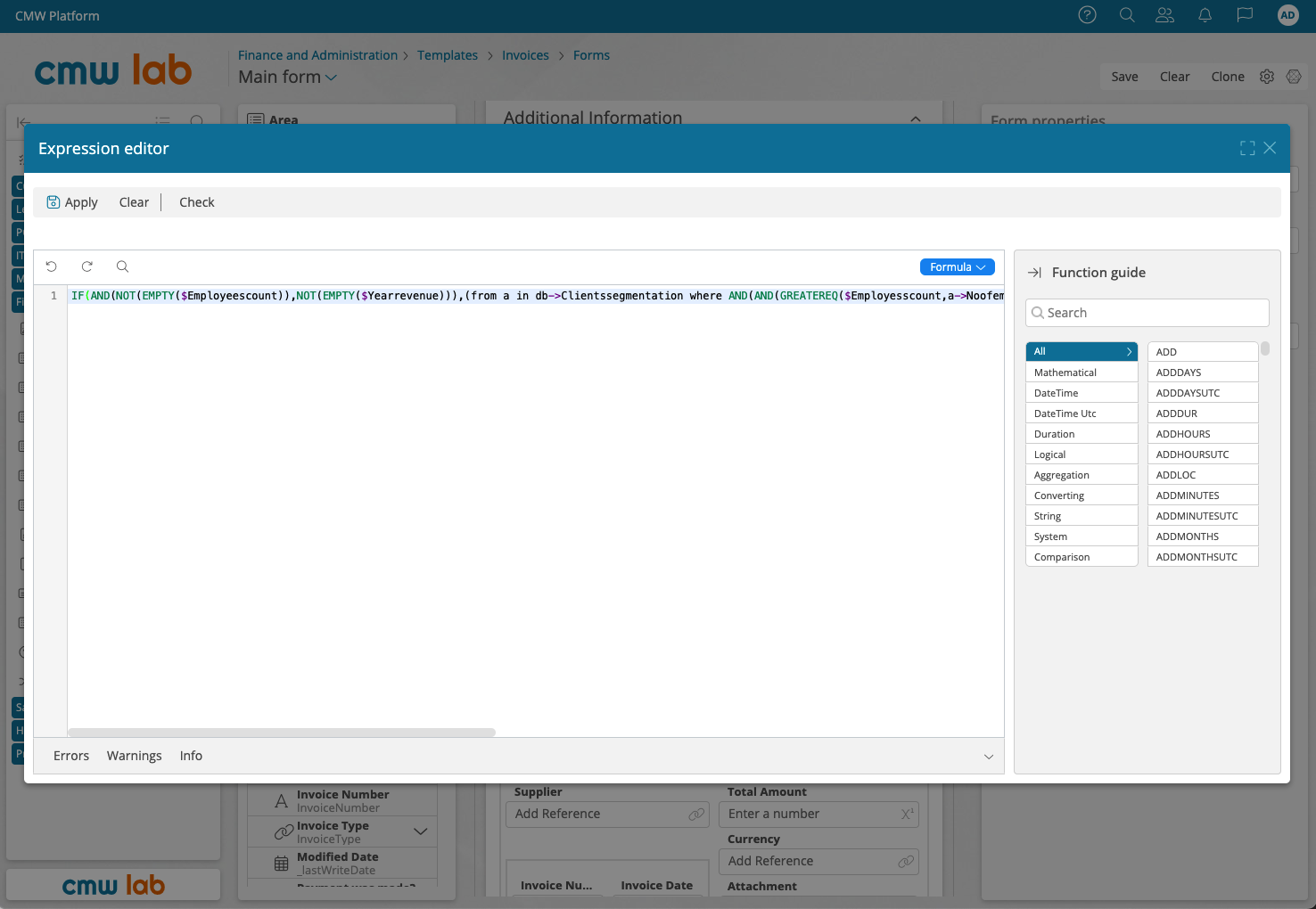The image size is (1316, 909).
Task: Open the users group icon
Action: pos(1165,15)
